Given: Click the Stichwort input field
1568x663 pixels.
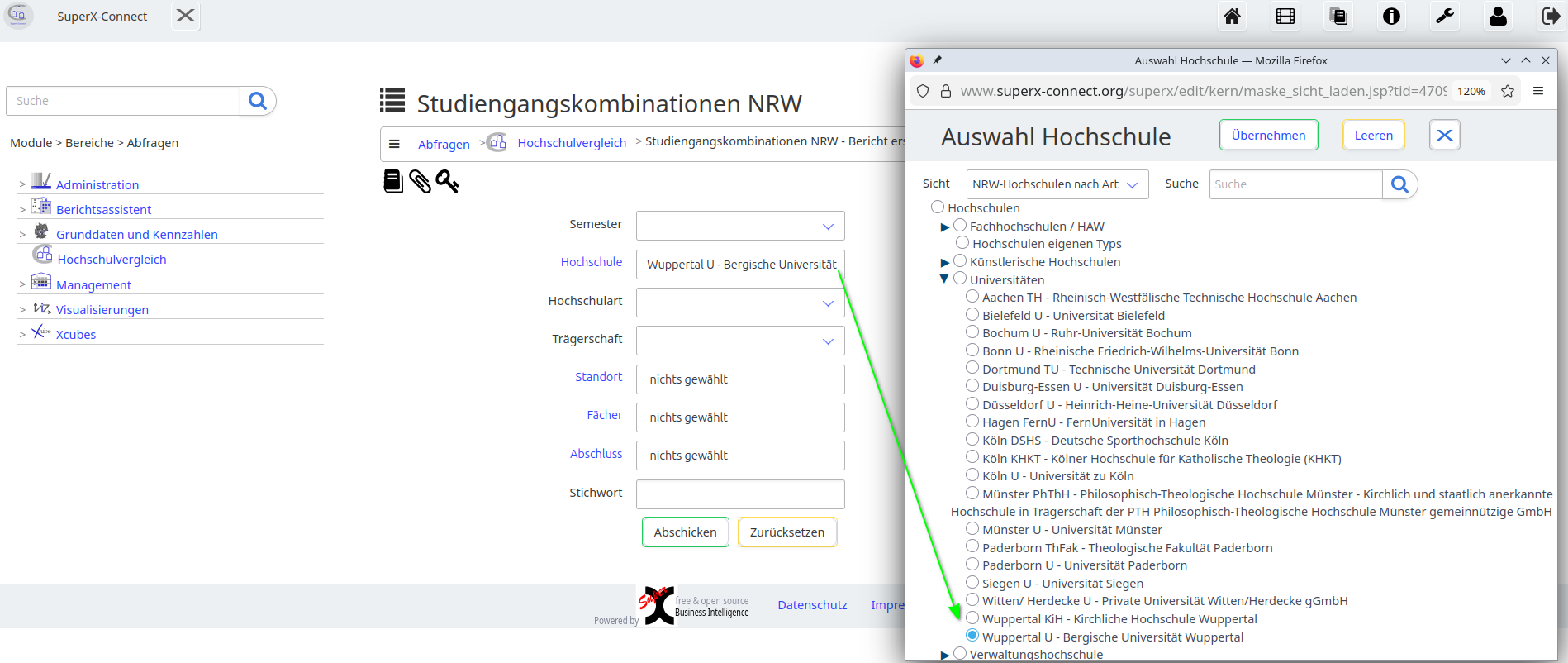Looking at the screenshot, I should click(740, 494).
